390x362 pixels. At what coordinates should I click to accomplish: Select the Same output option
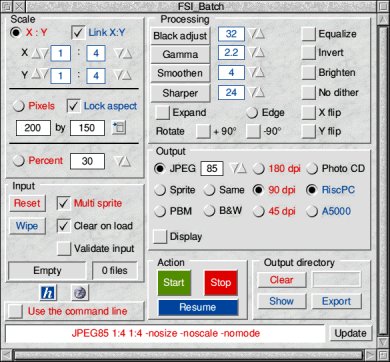(x=209, y=190)
